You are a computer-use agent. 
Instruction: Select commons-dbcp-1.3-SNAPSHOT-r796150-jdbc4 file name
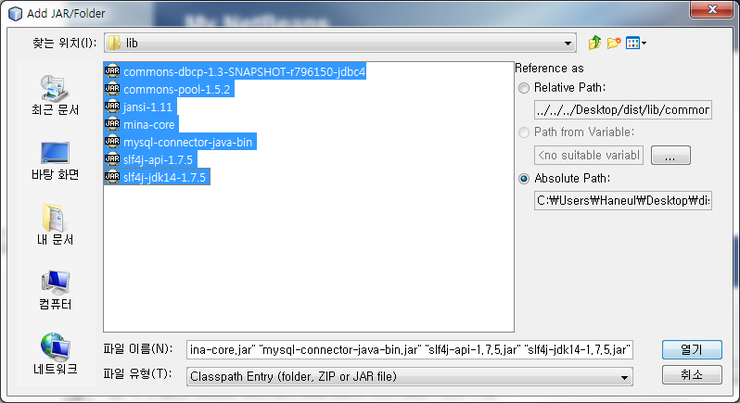point(244,72)
